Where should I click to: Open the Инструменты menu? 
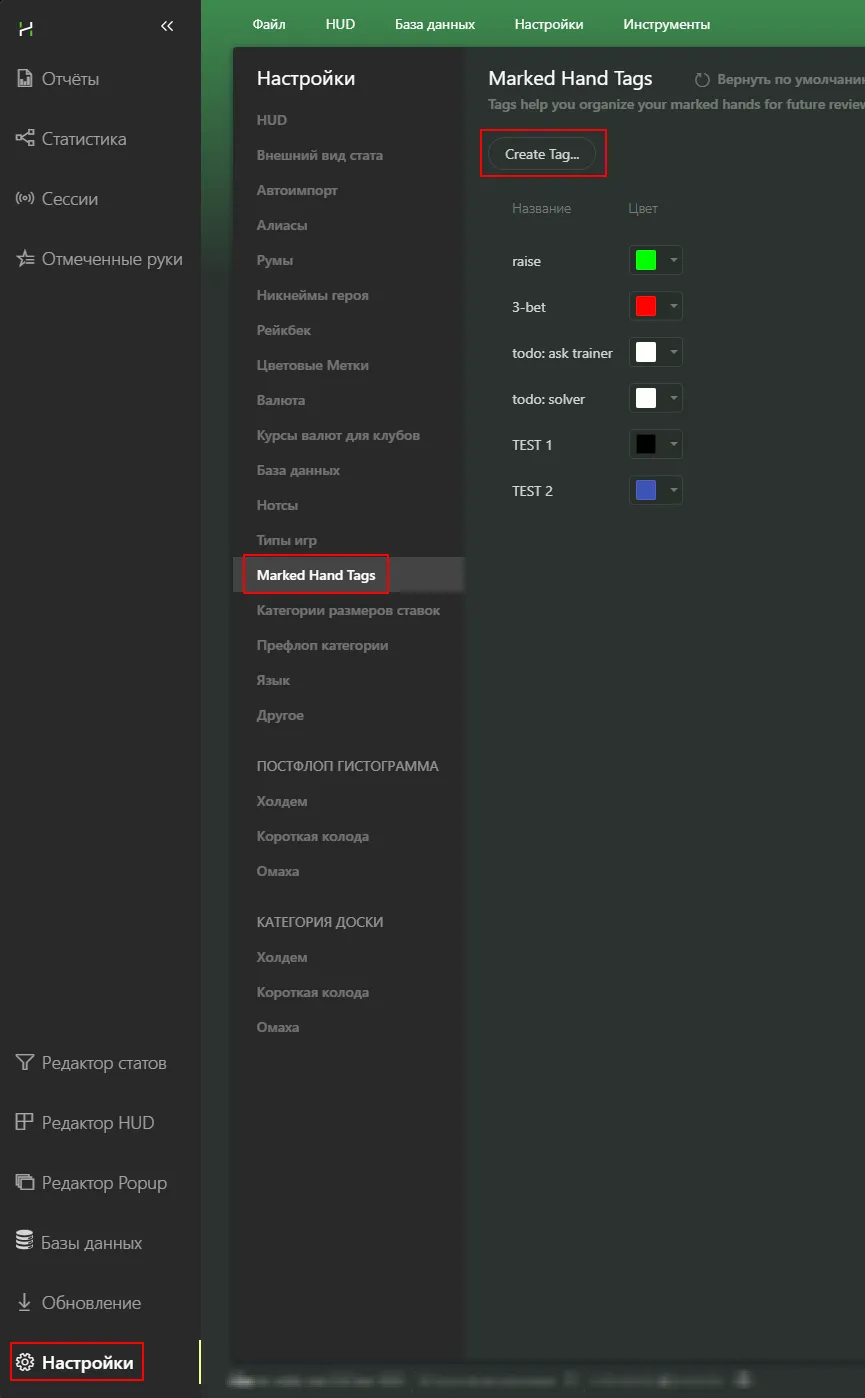[666, 24]
